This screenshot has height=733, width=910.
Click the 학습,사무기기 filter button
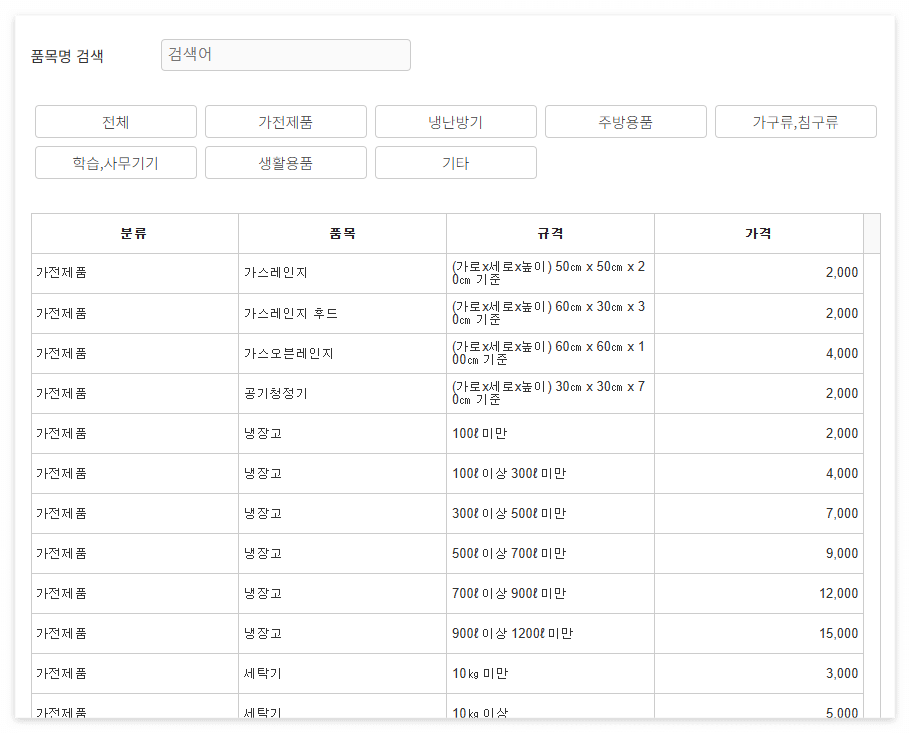[x=115, y=162]
